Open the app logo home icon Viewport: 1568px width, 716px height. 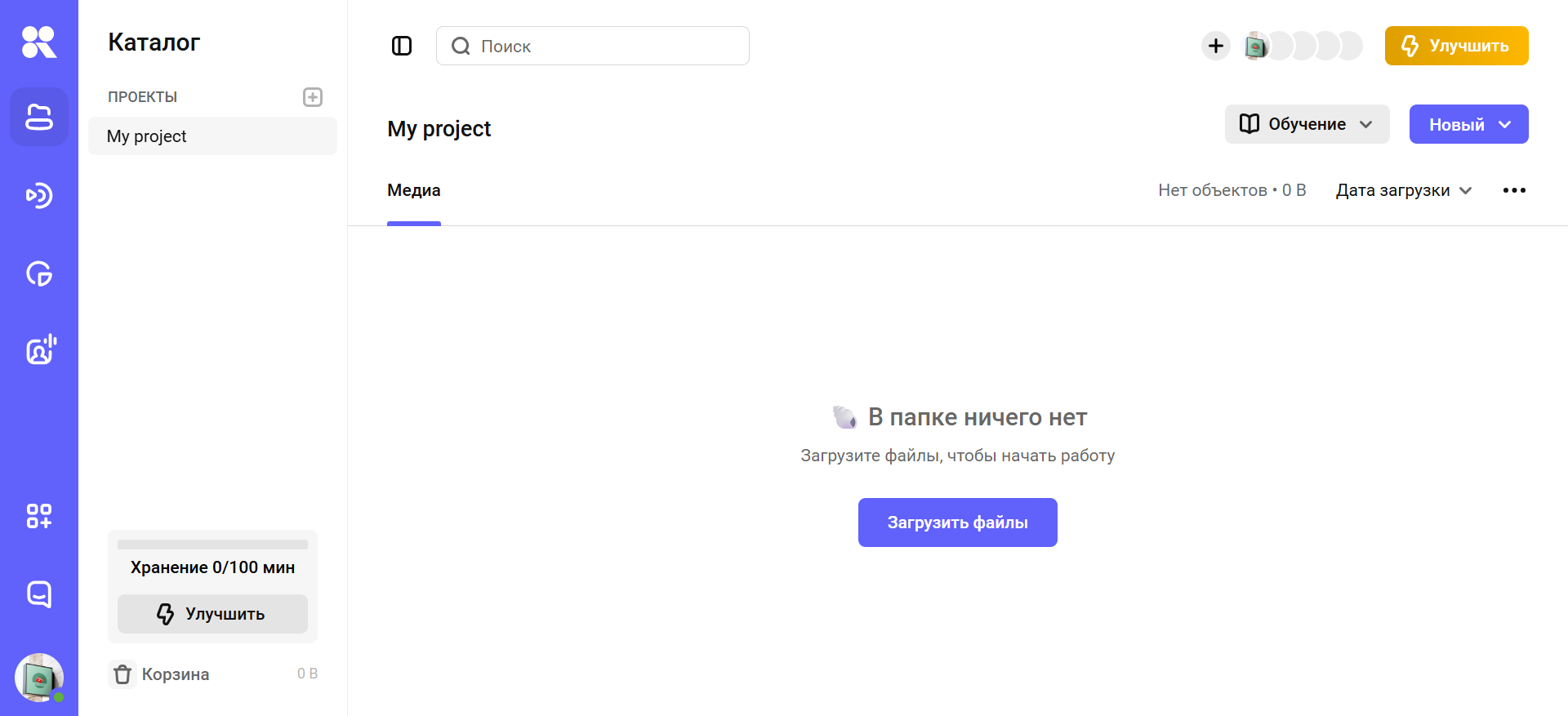pos(38,41)
